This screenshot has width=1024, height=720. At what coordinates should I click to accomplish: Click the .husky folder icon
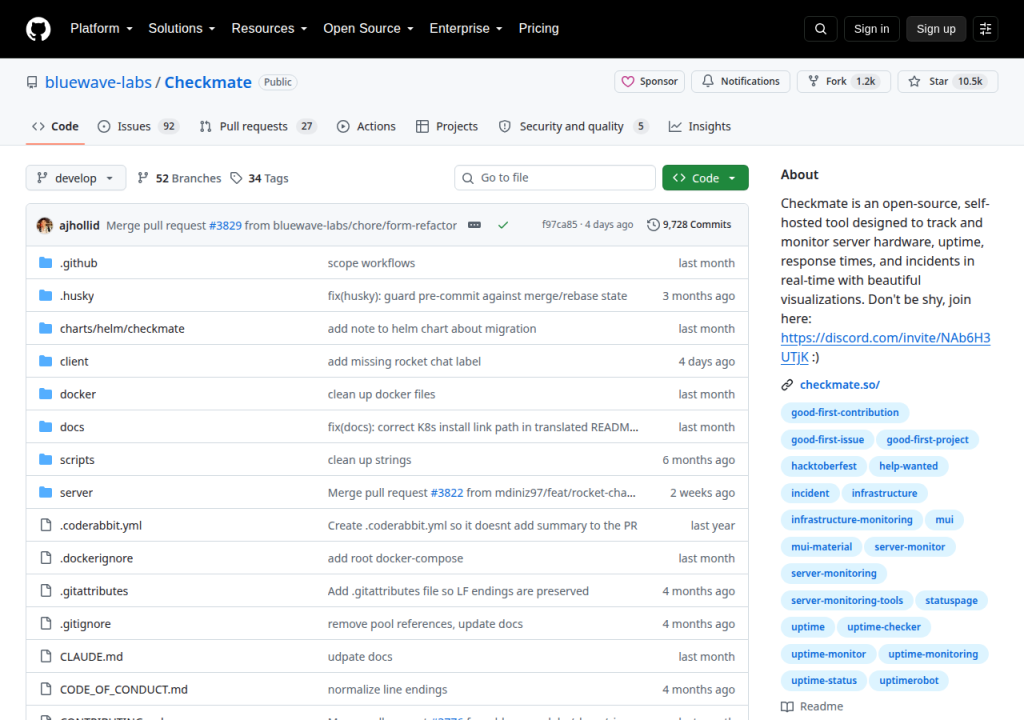pyautogui.click(x=45, y=295)
